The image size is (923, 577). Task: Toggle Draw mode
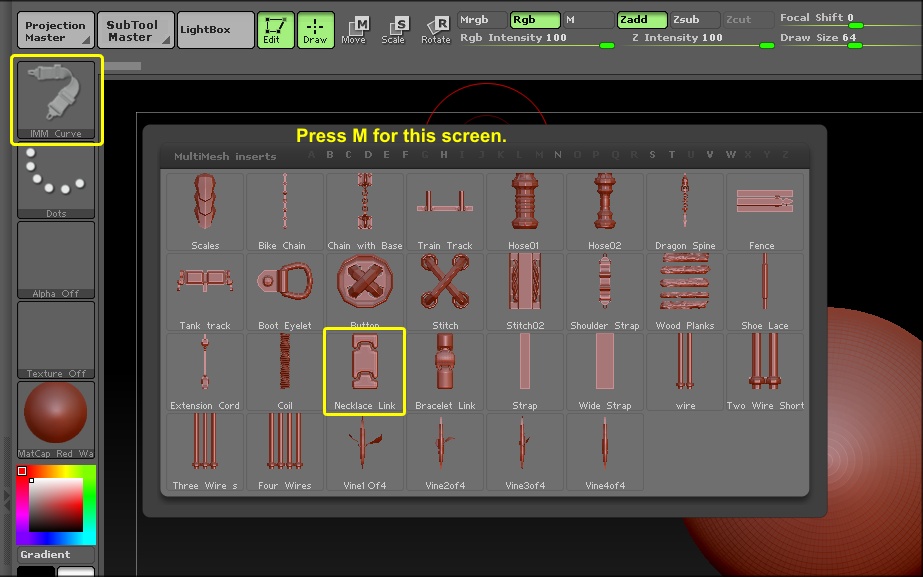[316, 30]
